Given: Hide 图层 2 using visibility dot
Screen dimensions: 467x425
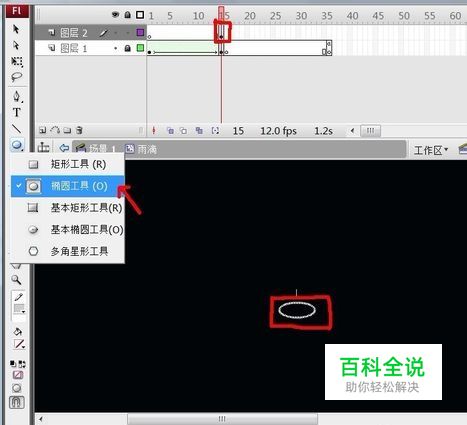Looking at the screenshot, I should coord(115,33).
